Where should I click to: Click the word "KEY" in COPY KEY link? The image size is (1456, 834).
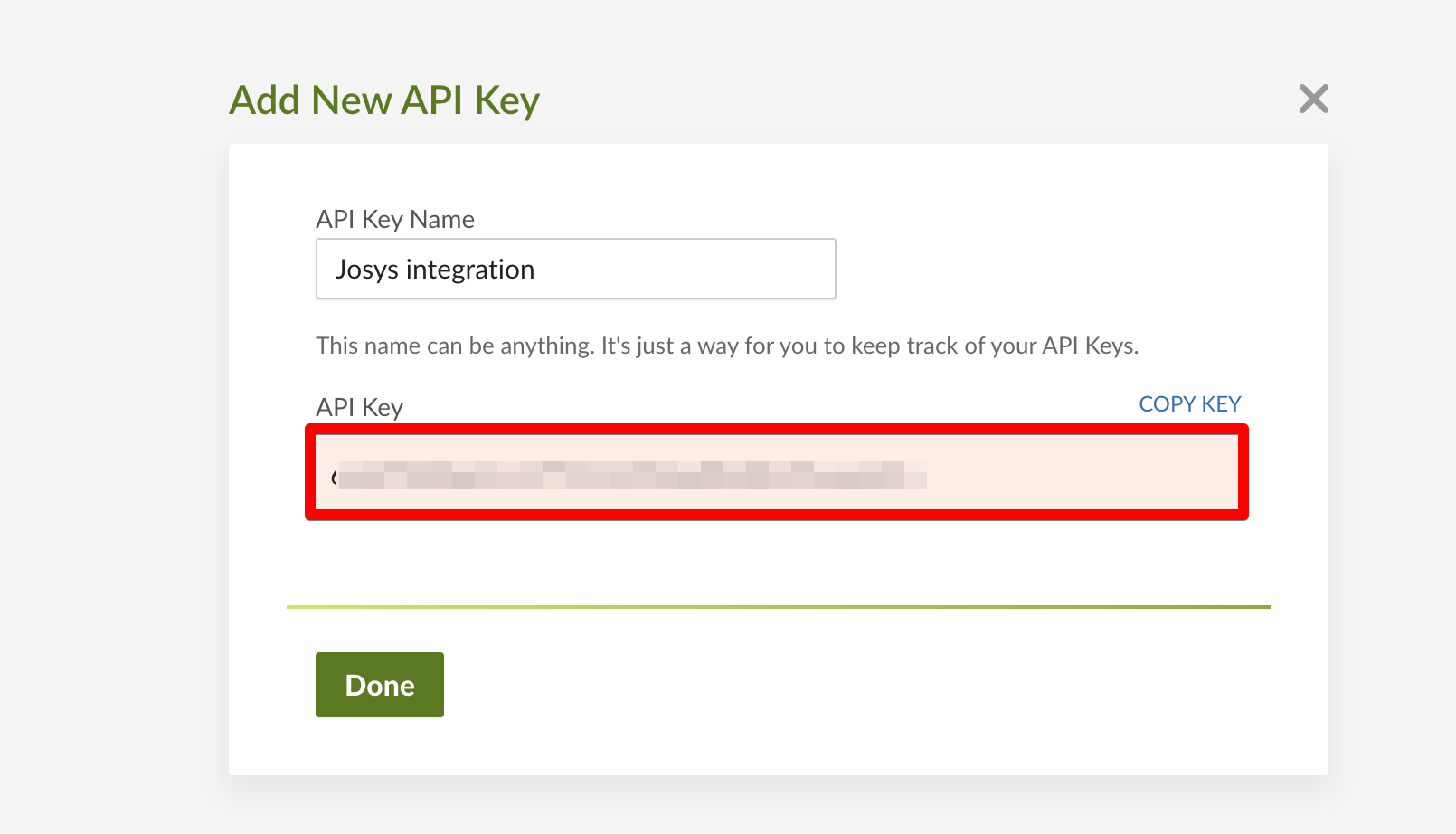(x=1221, y=404)
